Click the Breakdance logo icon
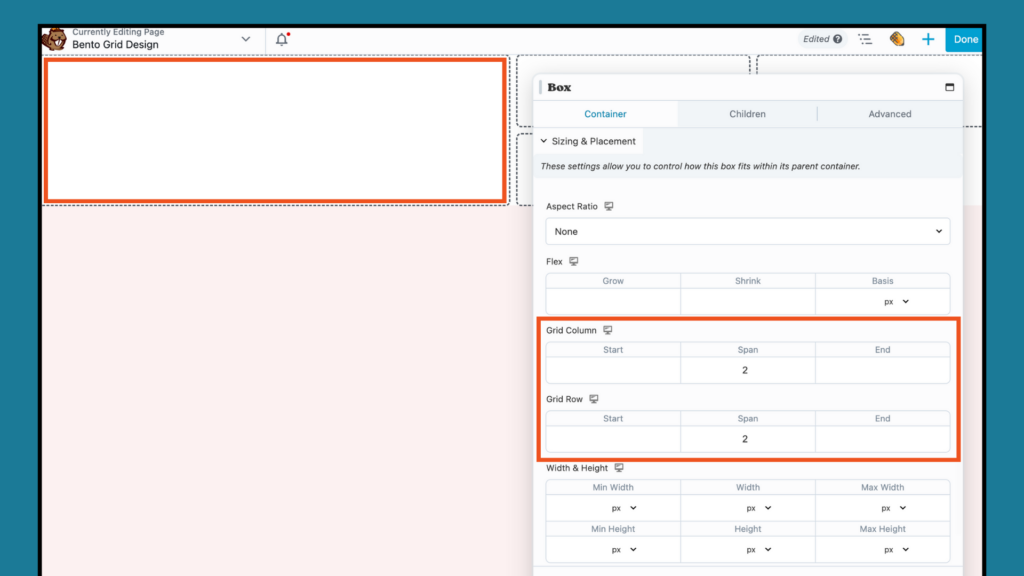Image resolution: width=1024 pixels, height=576 pixels. pos(898,39)
